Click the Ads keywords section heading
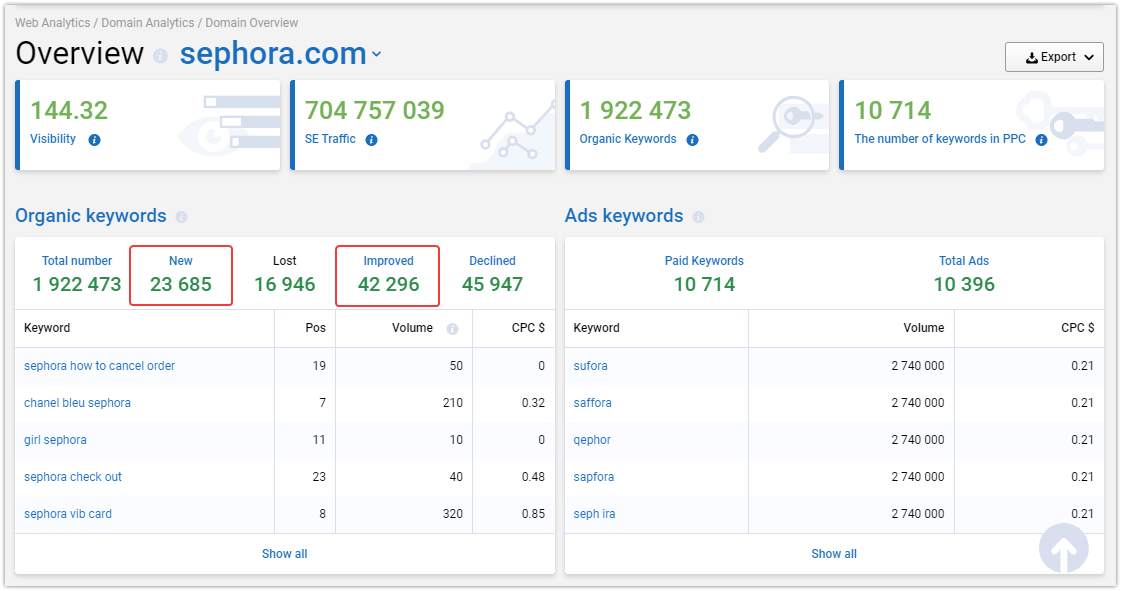This screenshot has width=1121, height=591. pyautogui.click(x=624, y=216)
